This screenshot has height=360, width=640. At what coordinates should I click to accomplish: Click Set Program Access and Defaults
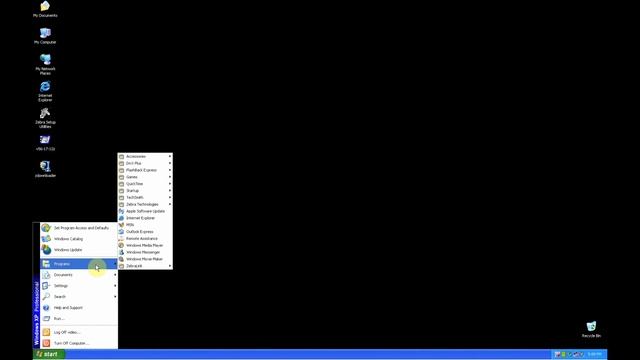[x=79, y=228]
